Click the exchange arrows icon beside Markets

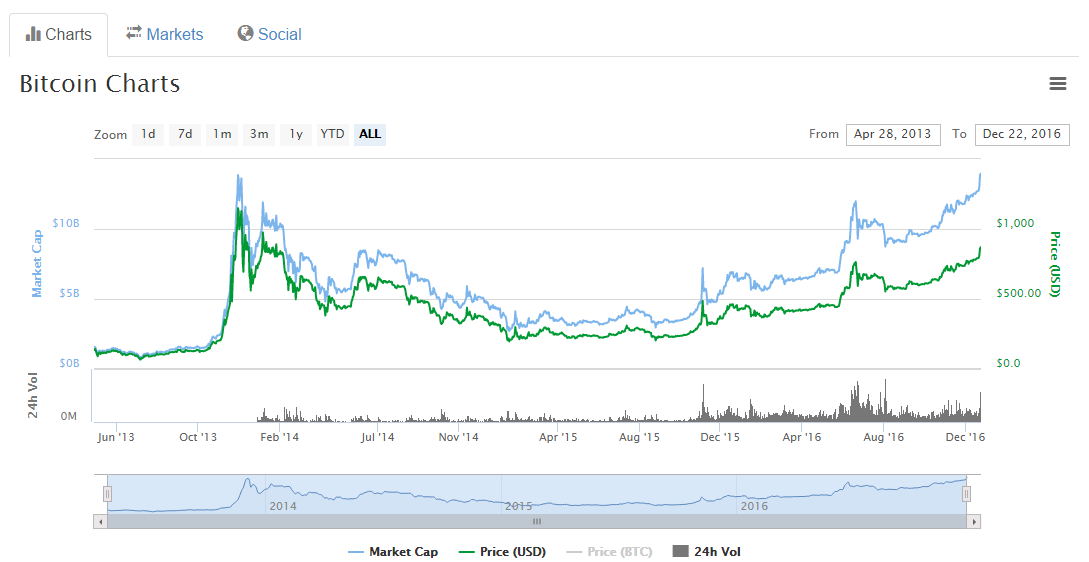click(133, 33)
